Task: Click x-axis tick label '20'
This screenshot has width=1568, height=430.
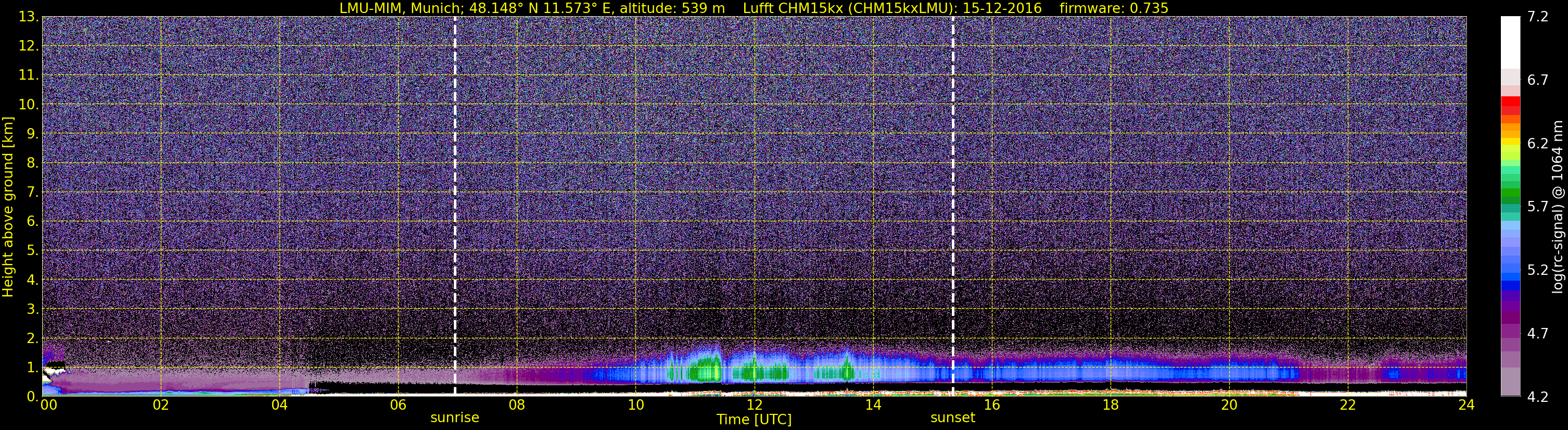Action: (x=1229, y=406)
